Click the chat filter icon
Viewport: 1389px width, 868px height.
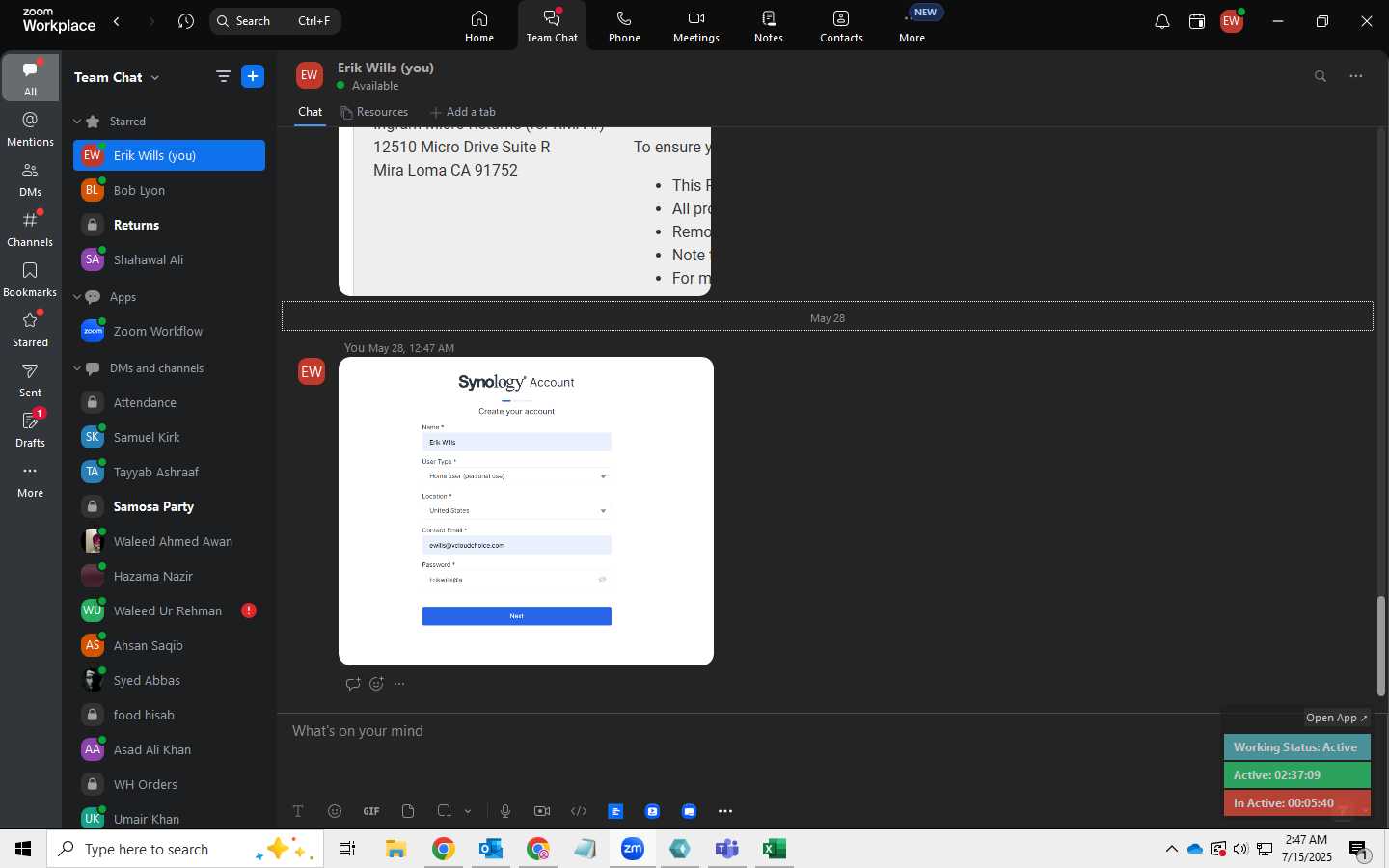coord(224,77)
